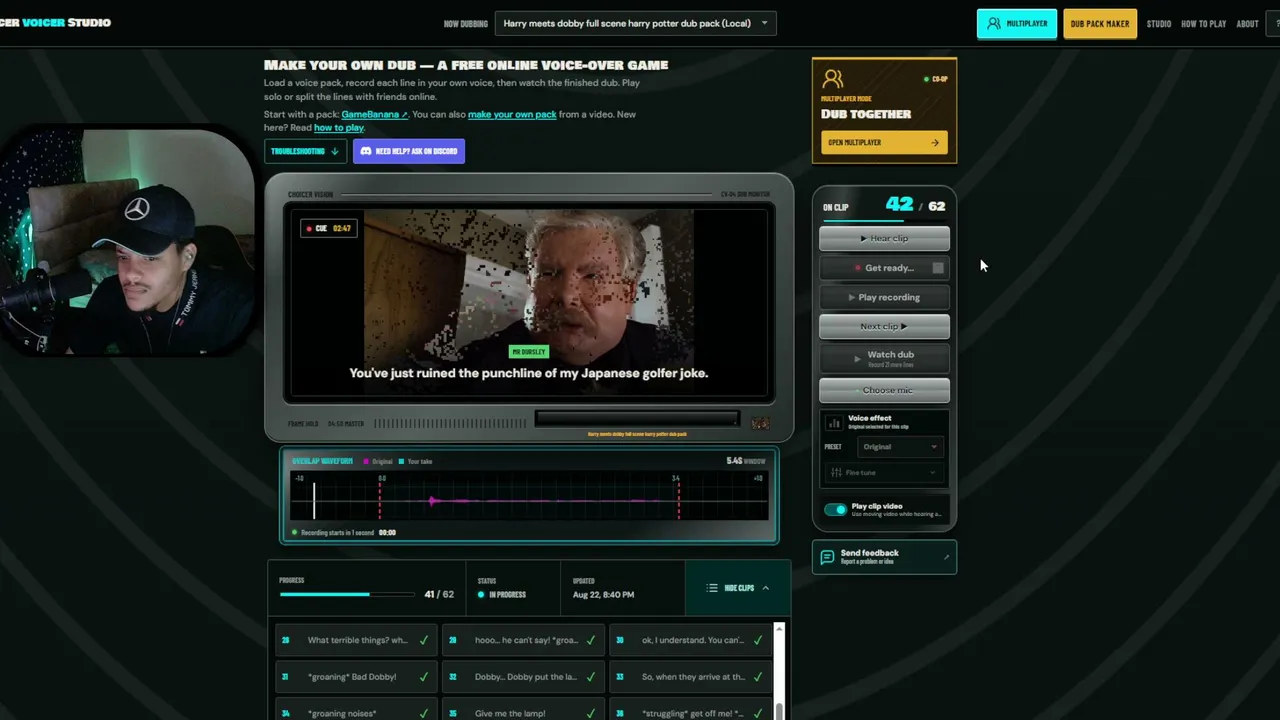Expand the Fine tune dropdown
1280x720 pixels.
pyautogui.click(x=884, y=473)
